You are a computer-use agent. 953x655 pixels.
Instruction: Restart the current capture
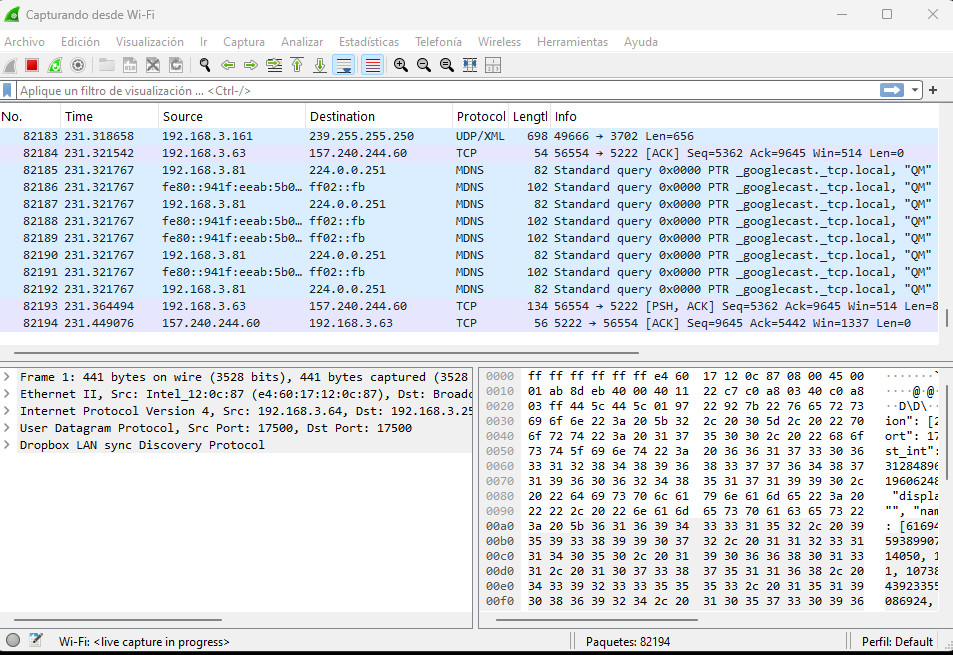click(55, 65)
